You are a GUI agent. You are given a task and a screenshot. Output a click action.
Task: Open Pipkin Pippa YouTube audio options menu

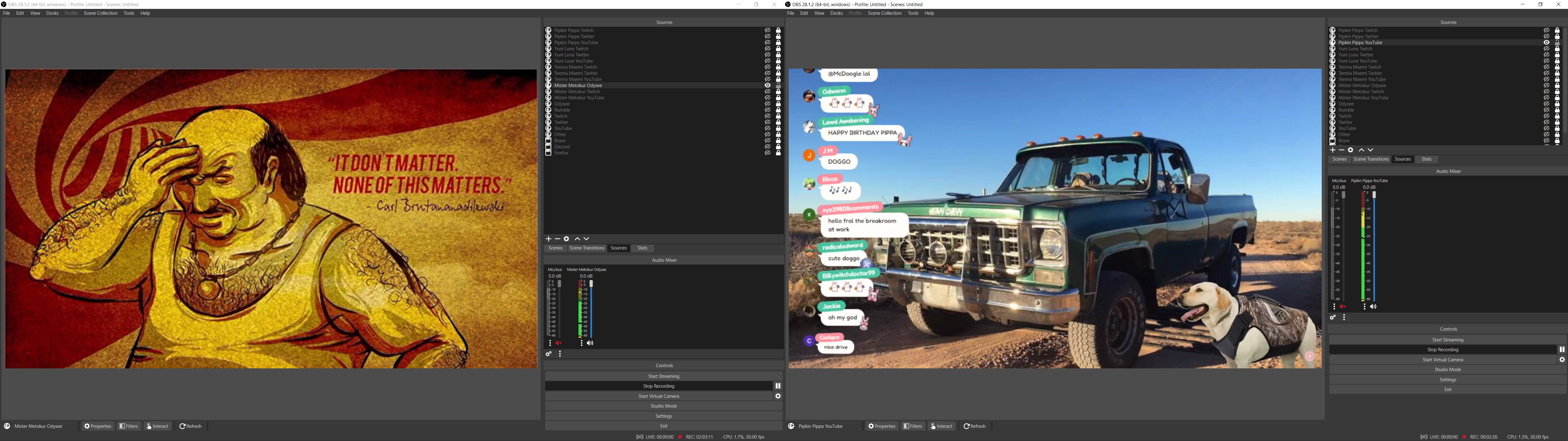[1365, 307]
